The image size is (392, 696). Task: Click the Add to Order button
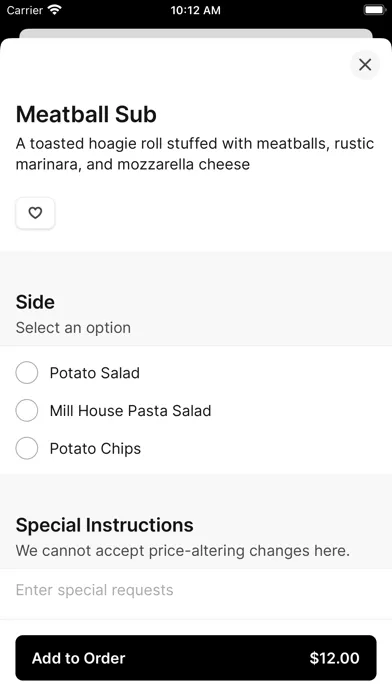pyautogui.click(x=196, y=658)
